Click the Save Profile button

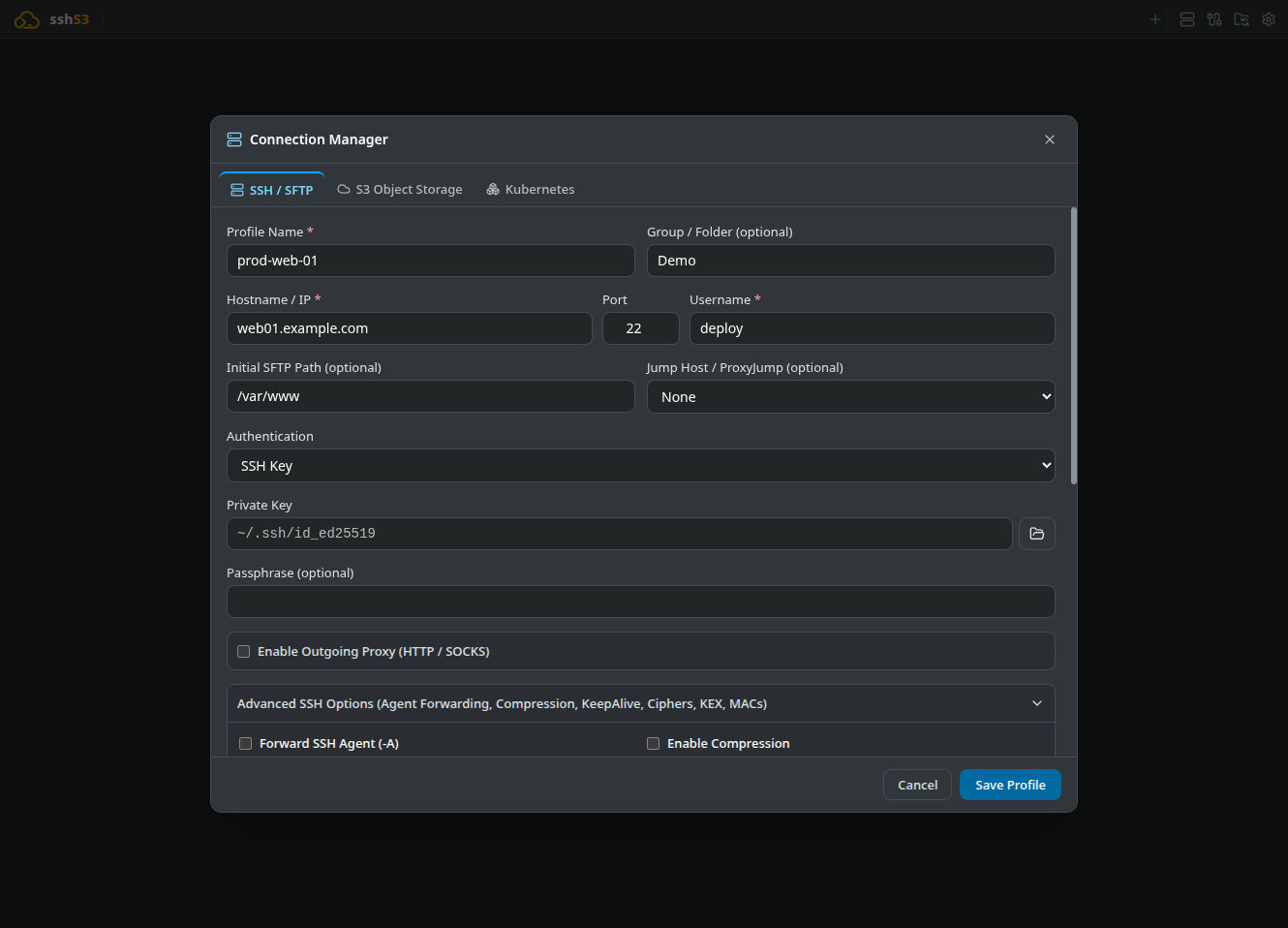point(1010,786)
